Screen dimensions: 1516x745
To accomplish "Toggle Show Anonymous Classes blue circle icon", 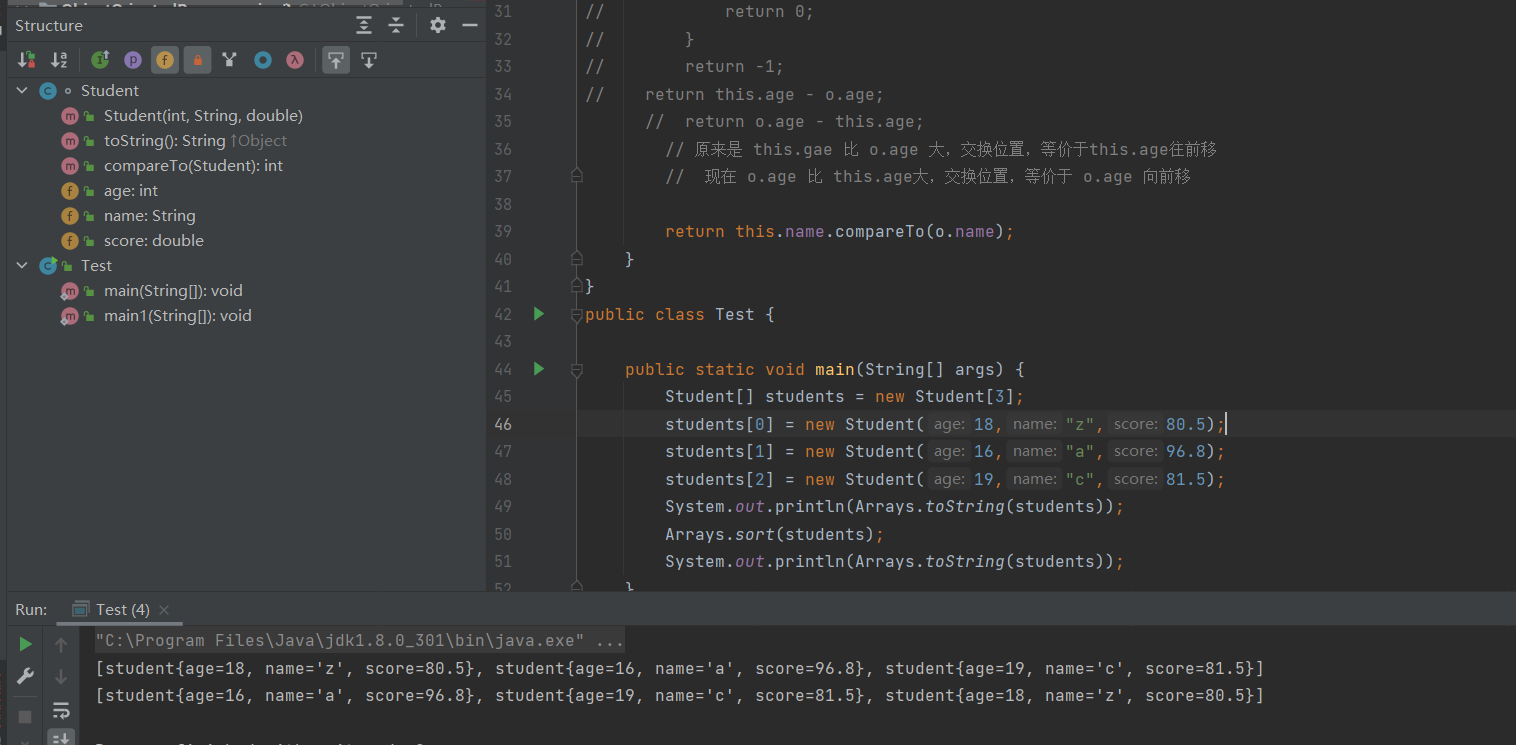I will pos(262,60).
